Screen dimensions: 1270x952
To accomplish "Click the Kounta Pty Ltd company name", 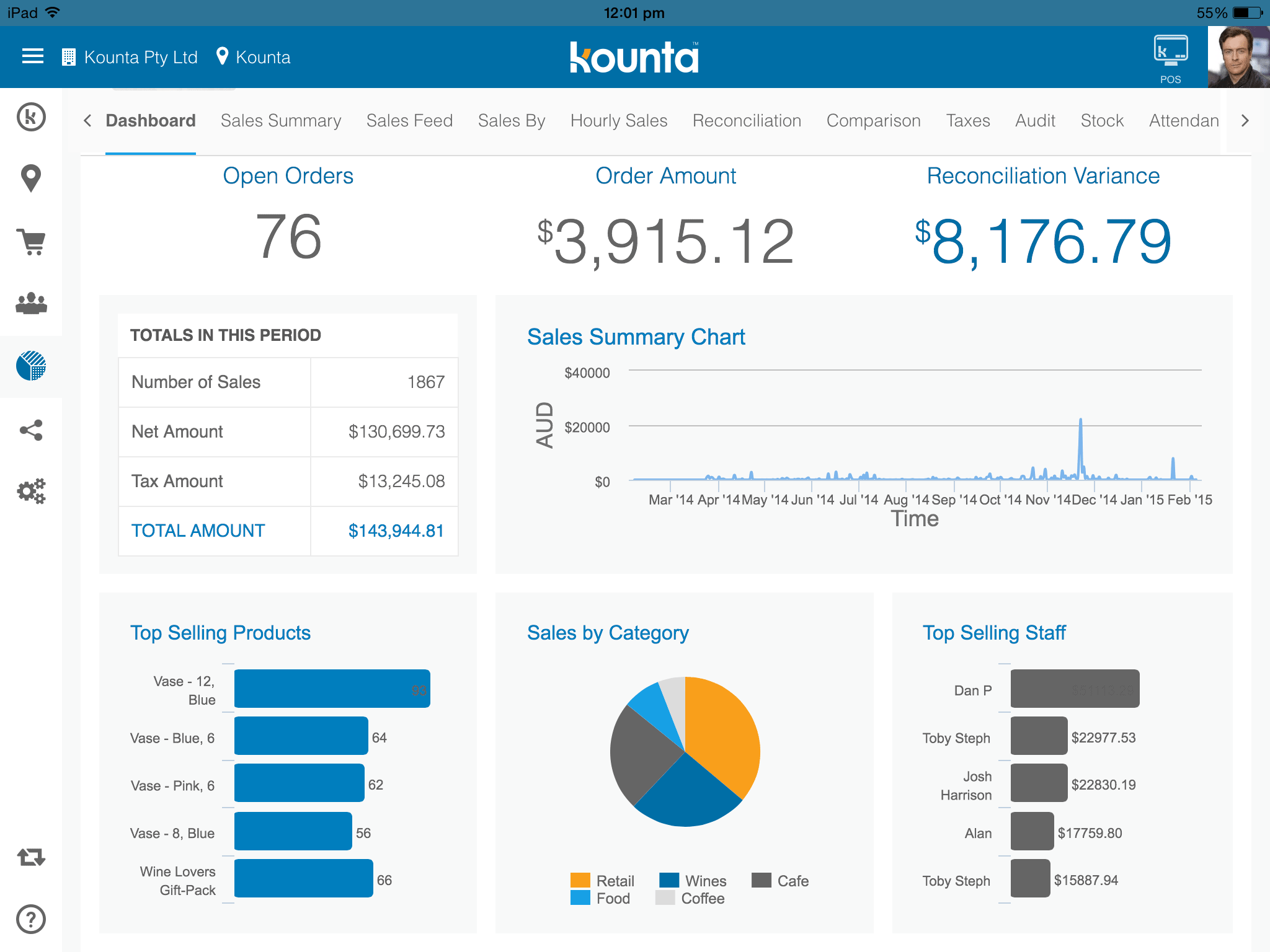I will pyautogui.click(x=141, y=57).
